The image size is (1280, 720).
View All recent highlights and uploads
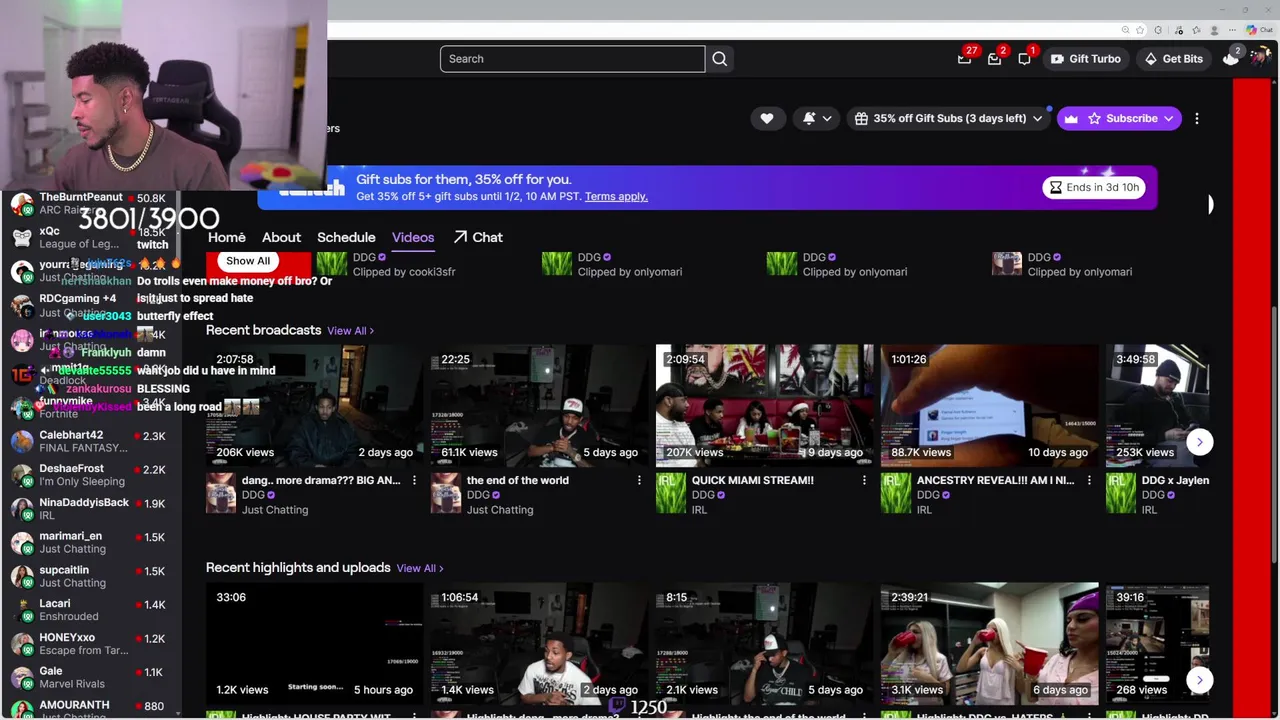pyautogui.click(x=420, y=568)
